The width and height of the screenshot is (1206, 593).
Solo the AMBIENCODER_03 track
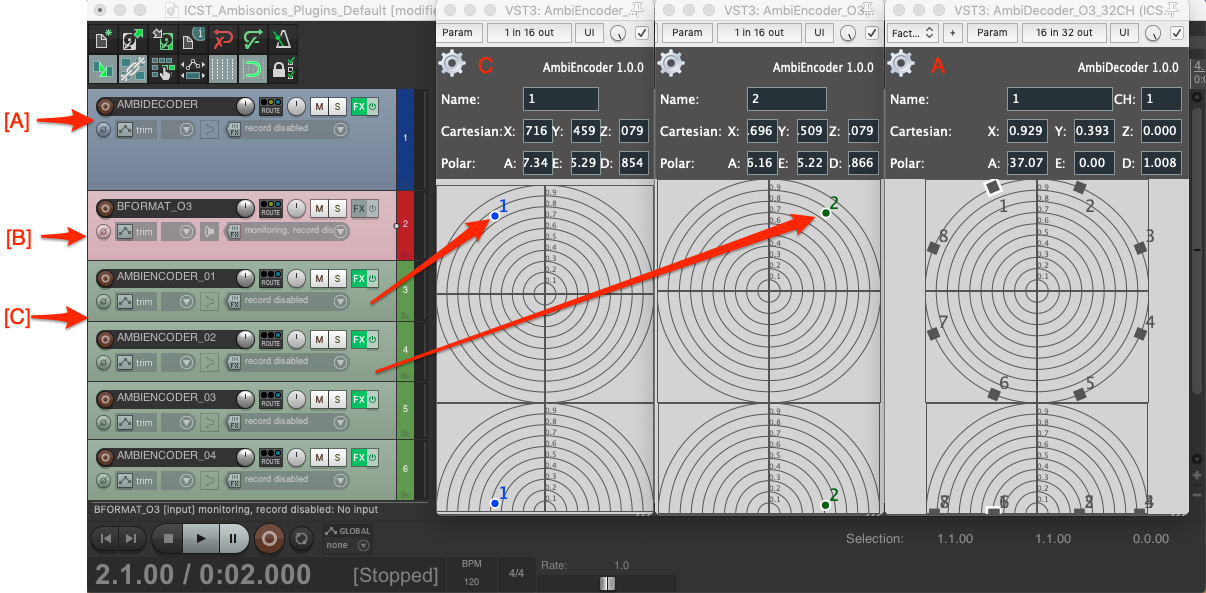[x=338, y=399]
